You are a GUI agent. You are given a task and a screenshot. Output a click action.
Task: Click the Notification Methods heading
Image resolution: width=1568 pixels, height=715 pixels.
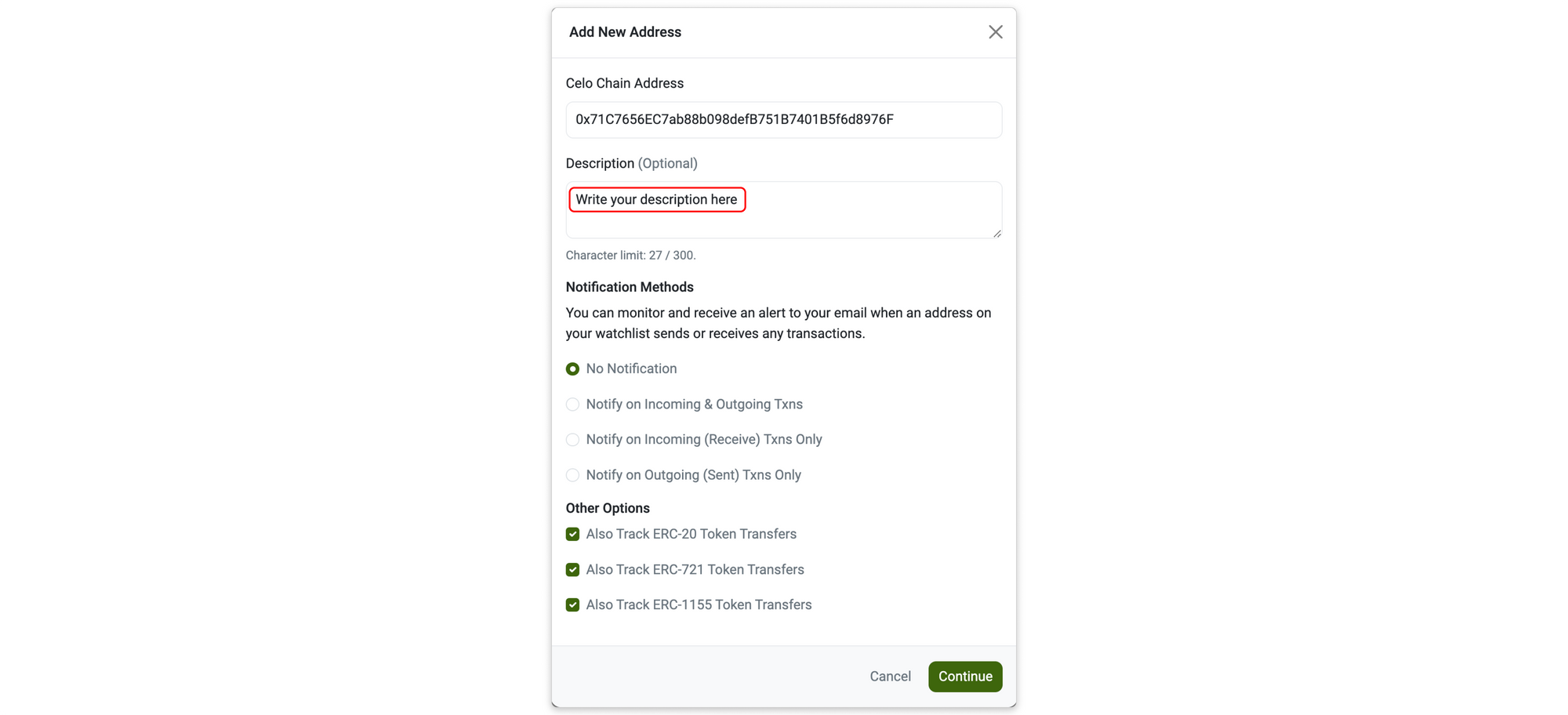coord(630,287)
